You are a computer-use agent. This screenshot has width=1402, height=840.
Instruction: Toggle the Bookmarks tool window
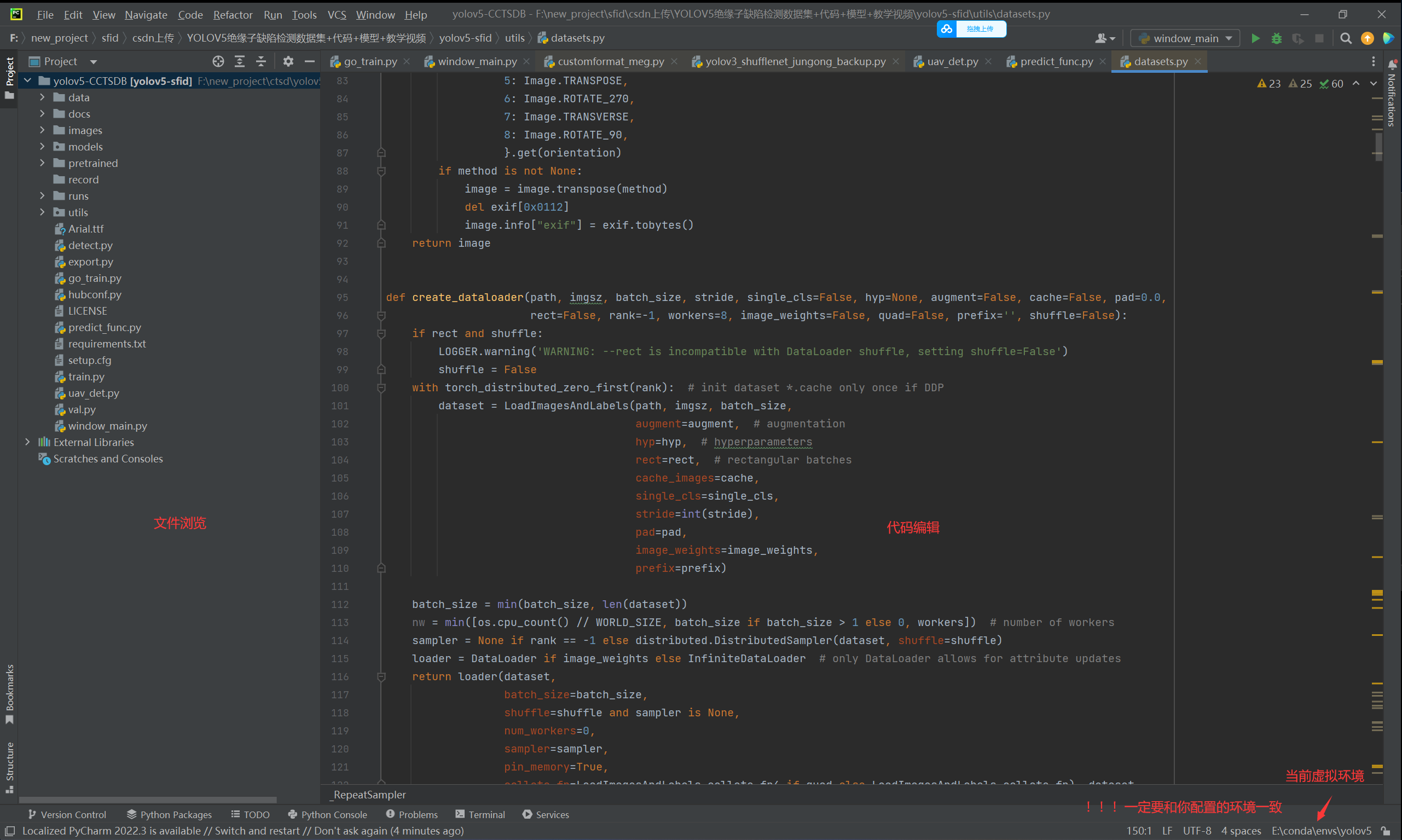coord(10,693)
